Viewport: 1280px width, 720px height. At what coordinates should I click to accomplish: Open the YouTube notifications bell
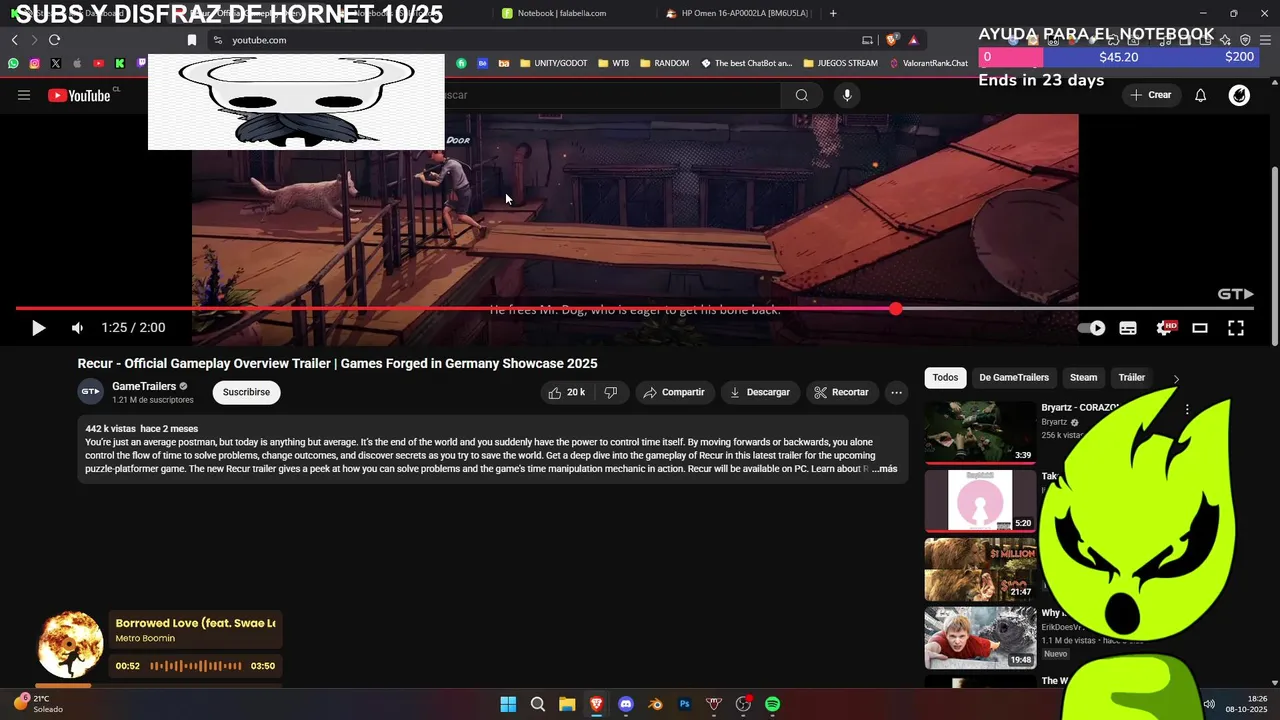1200,95
